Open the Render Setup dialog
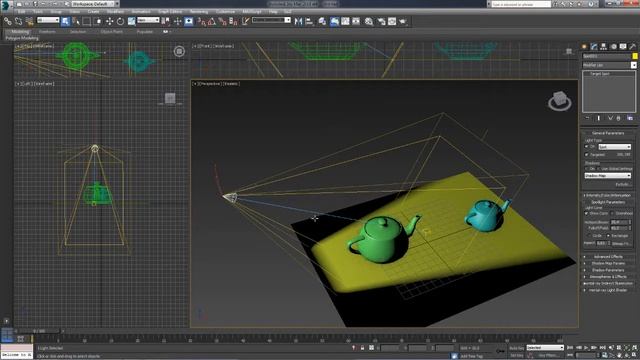 point(381,21)
